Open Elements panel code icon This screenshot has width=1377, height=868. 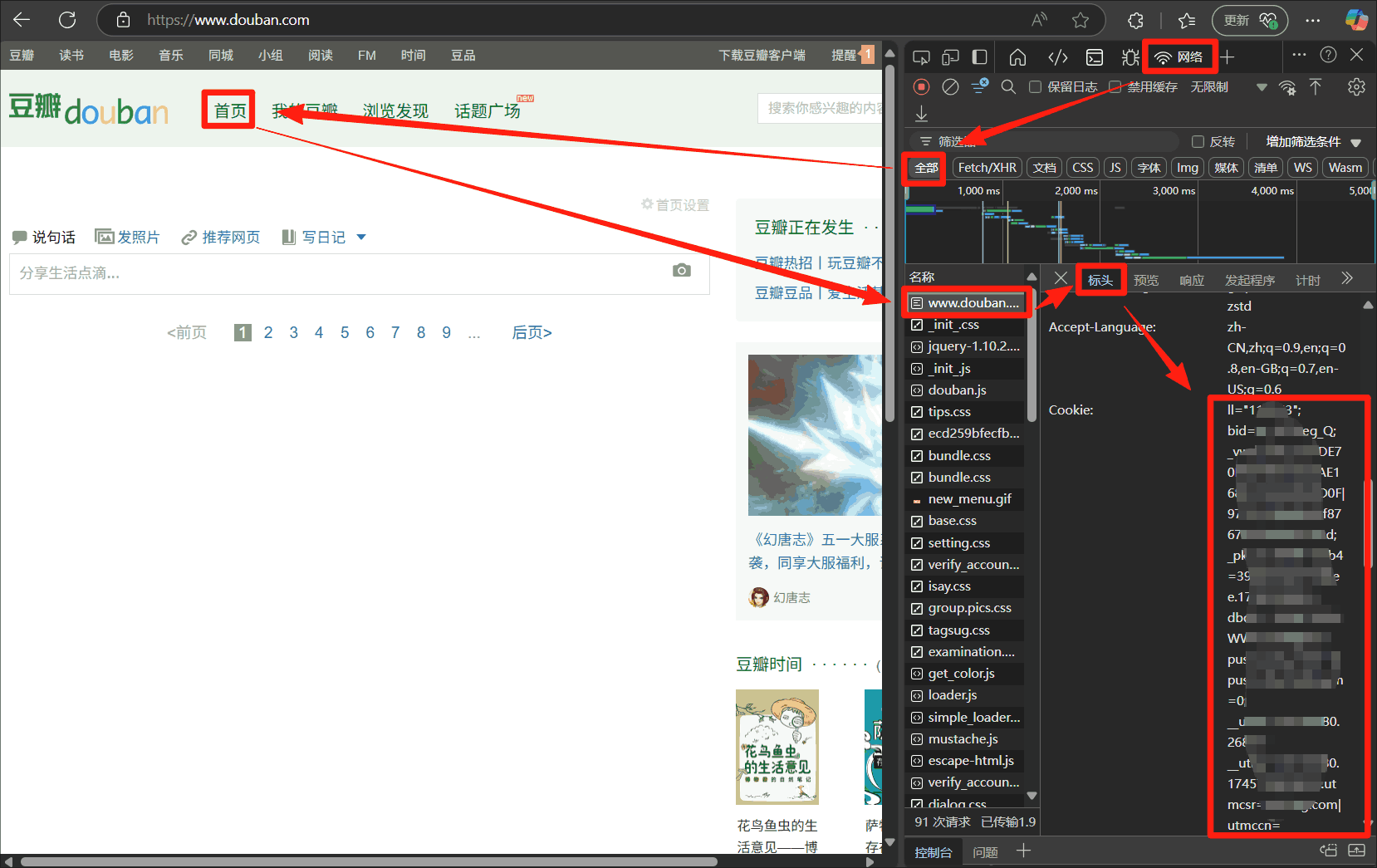tap(1057, 57)
